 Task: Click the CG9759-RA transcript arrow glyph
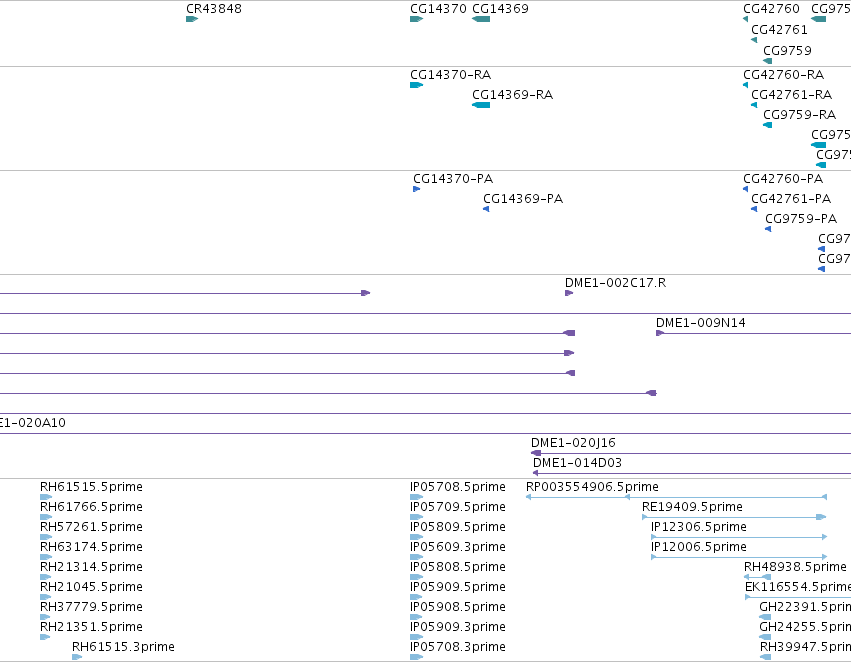point(767,125)
